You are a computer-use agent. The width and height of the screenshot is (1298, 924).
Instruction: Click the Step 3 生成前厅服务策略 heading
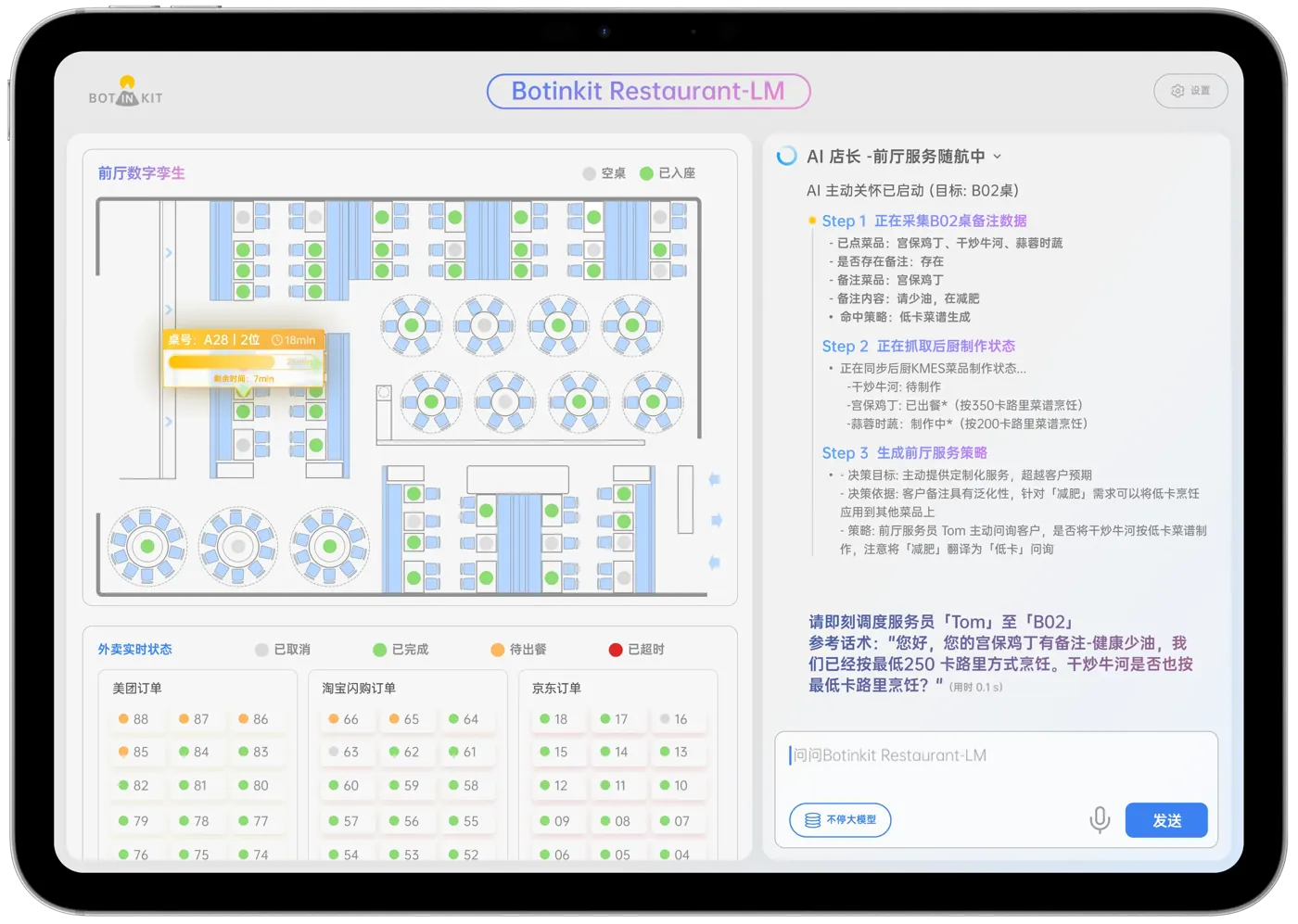pos(905,452)
